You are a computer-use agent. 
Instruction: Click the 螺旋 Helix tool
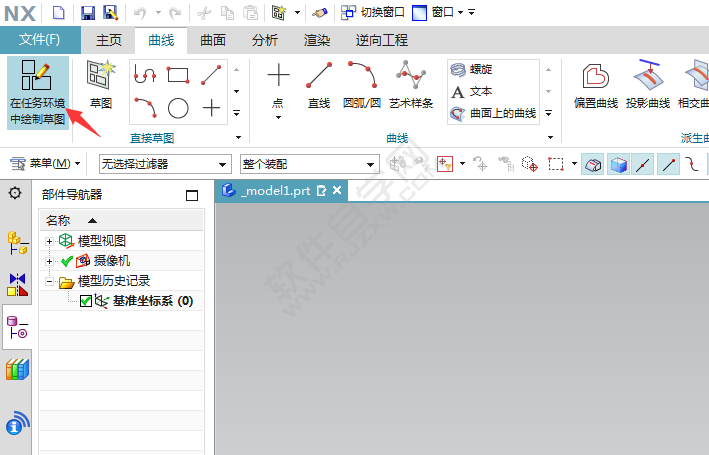[x=471, y=70]
